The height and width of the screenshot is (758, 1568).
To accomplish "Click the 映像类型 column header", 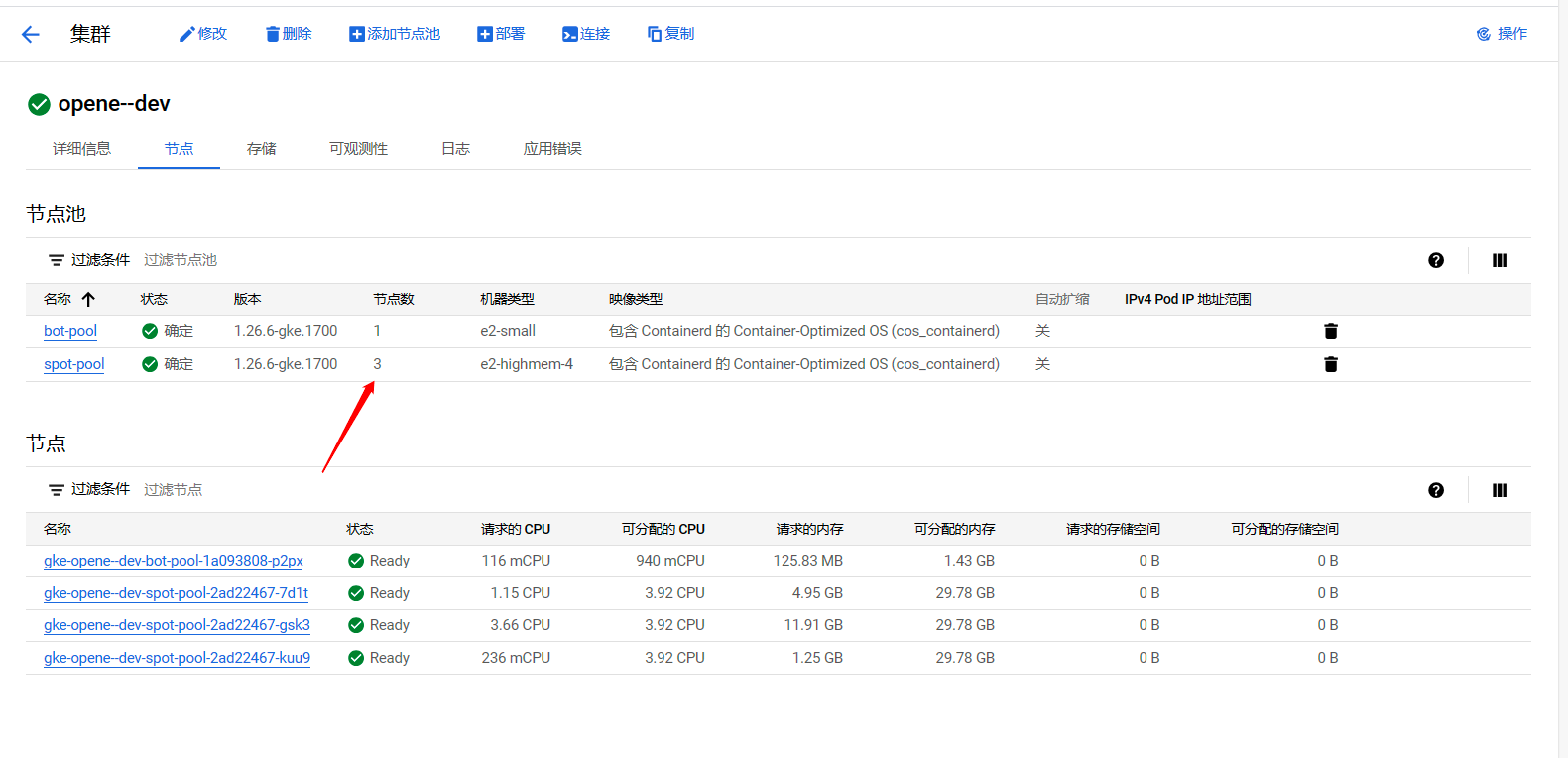I will 636,299.
